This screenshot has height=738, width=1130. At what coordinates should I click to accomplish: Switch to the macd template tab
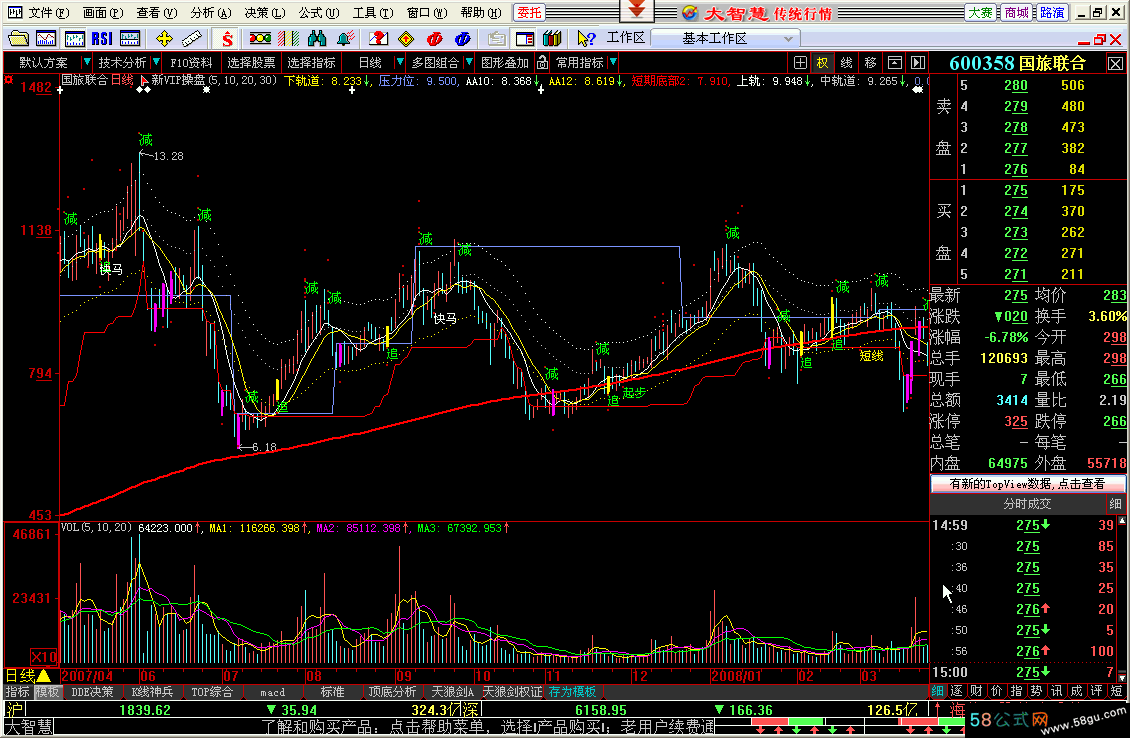(272, 692)
